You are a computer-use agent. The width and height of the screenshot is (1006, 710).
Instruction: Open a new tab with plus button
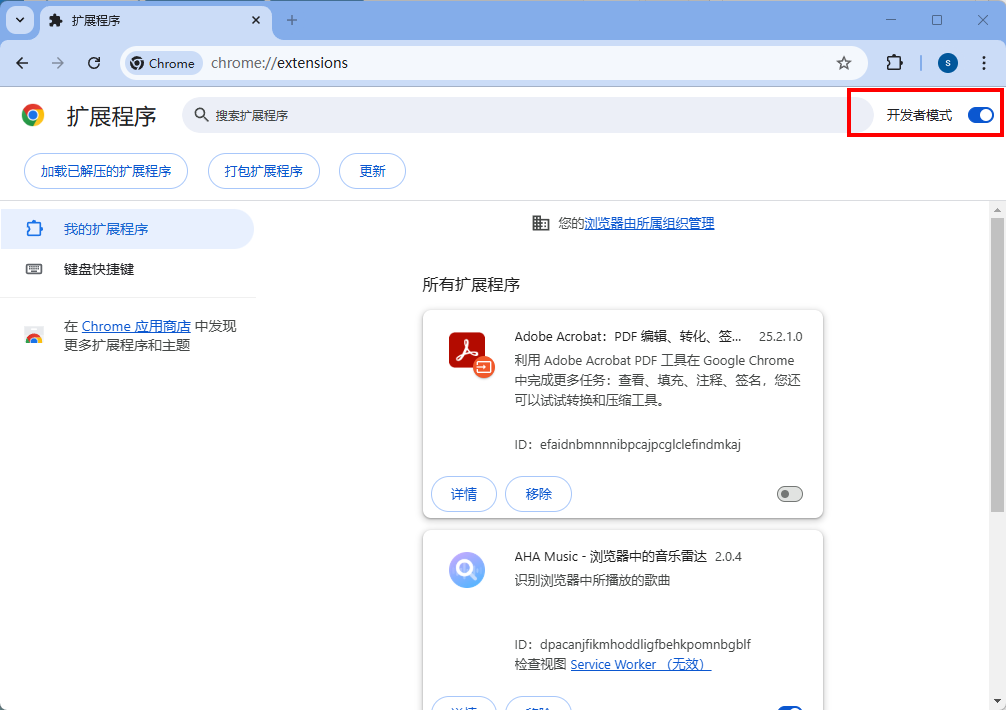click(x=292, y=20)
